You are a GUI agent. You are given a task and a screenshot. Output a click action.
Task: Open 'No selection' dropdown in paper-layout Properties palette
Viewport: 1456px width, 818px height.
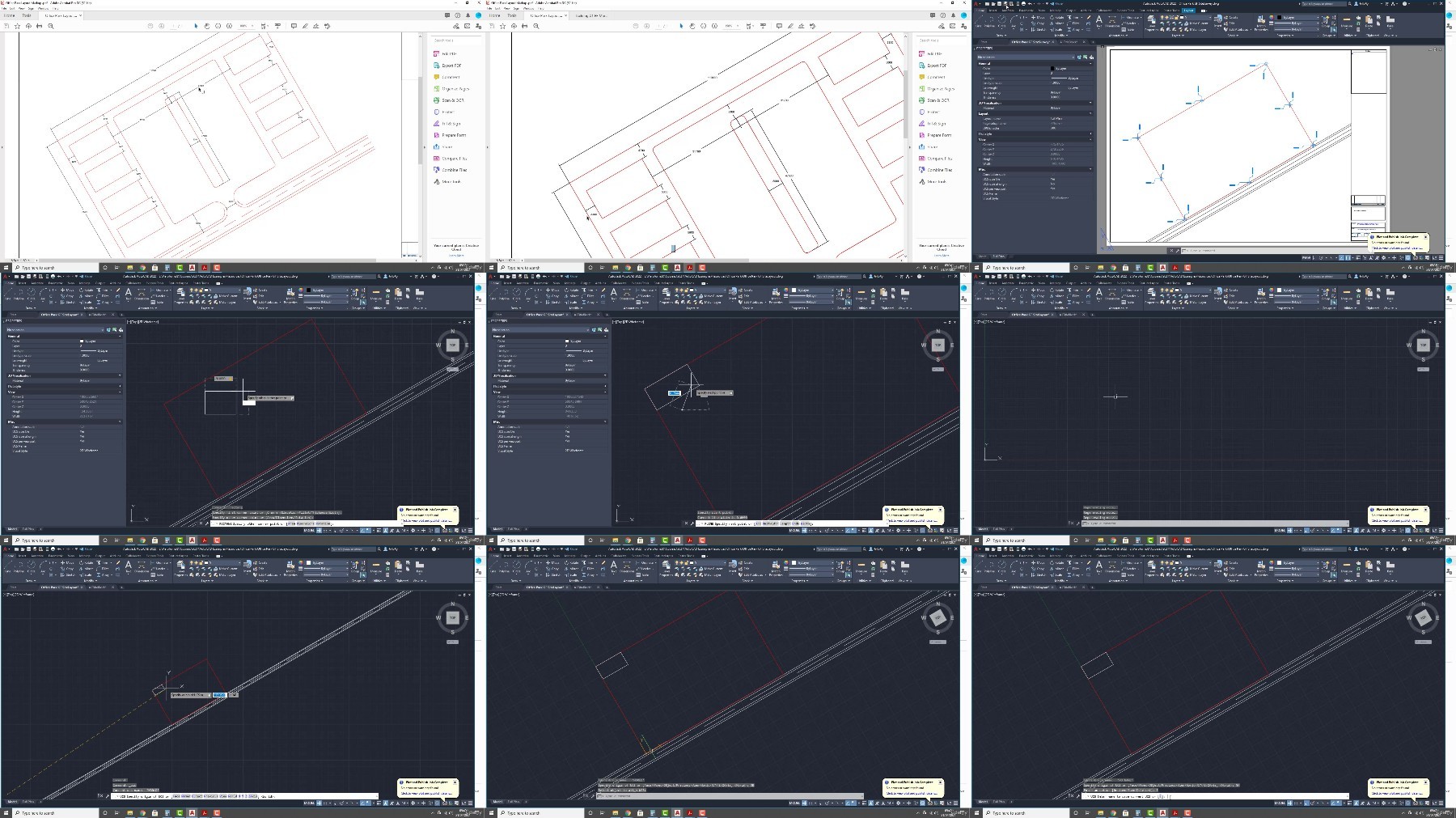(1025, 57)
